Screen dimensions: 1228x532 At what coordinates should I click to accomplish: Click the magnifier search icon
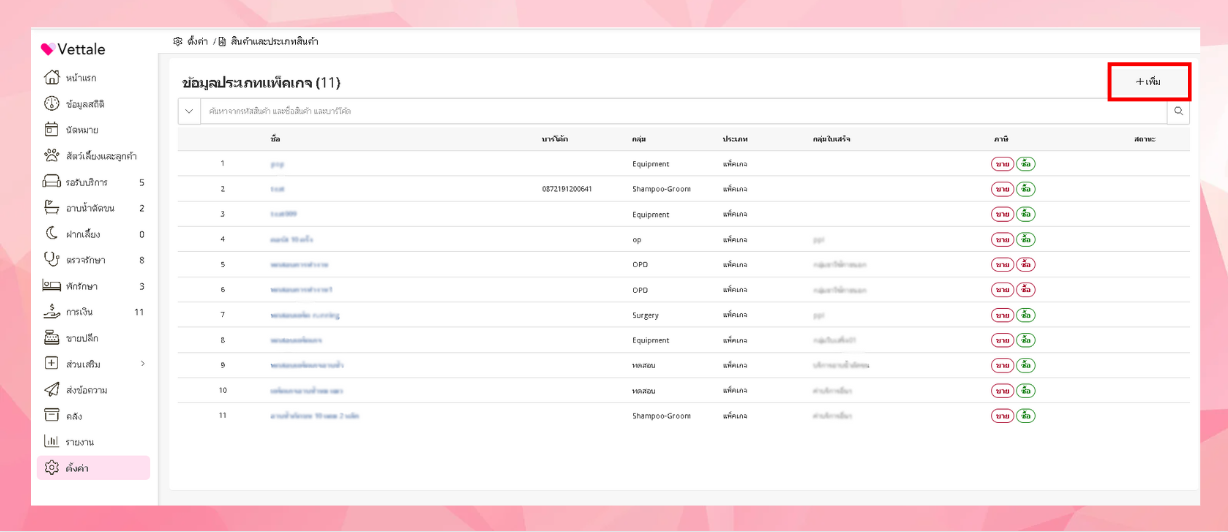tap(1179, 111)
